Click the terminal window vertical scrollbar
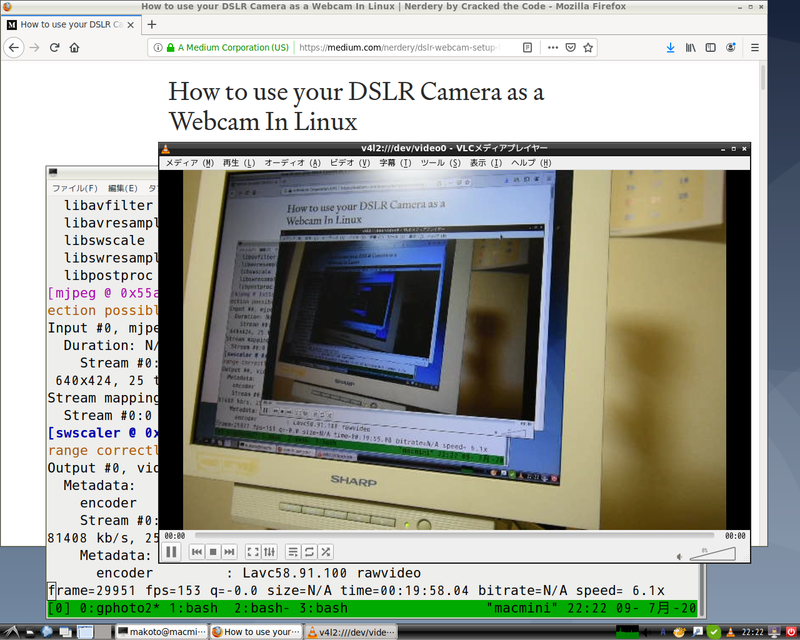The width and height of the screenshot is (800, 640). coord(703,591)
